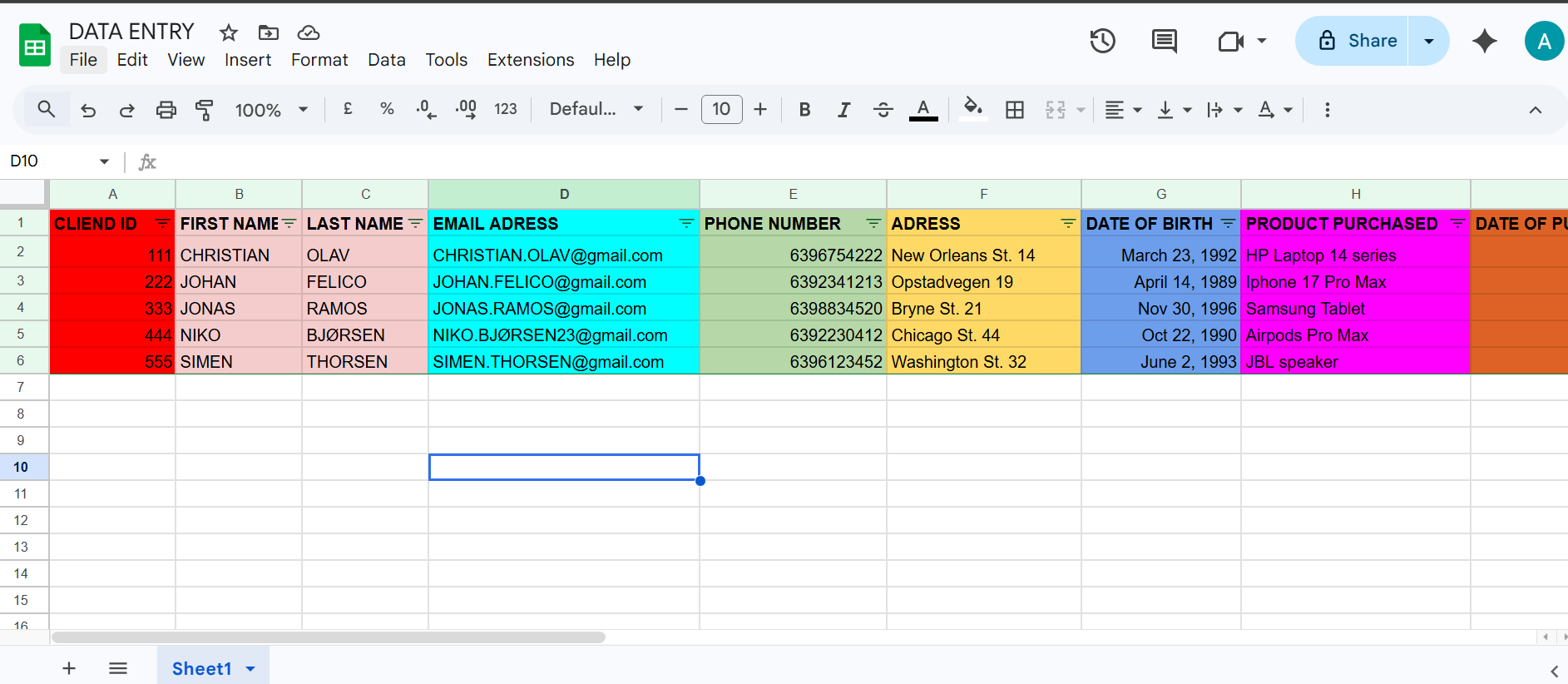Search the menus magnifier icon
Screen dimensions: 1568x684
click(47, 109)
